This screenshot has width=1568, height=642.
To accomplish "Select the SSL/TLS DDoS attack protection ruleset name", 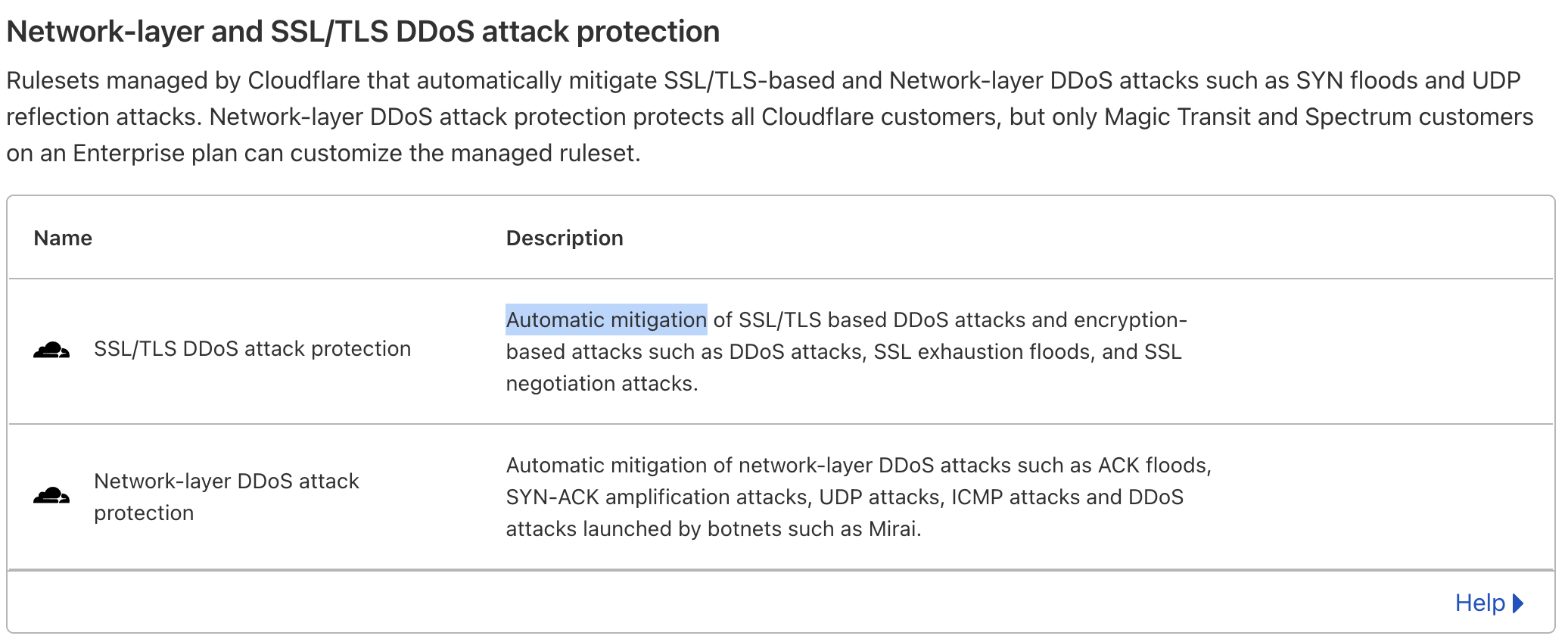I will point(252,349).
